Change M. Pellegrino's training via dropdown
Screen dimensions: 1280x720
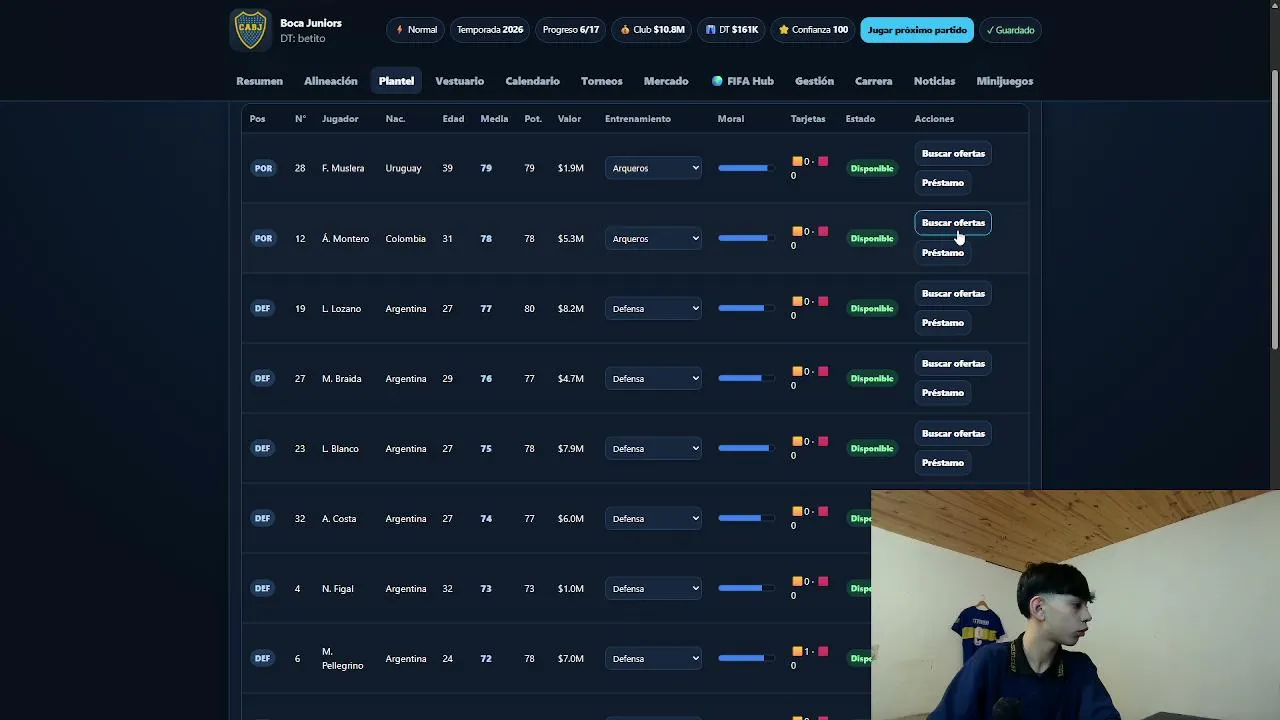pyautogui.click(x=653, y=658)
